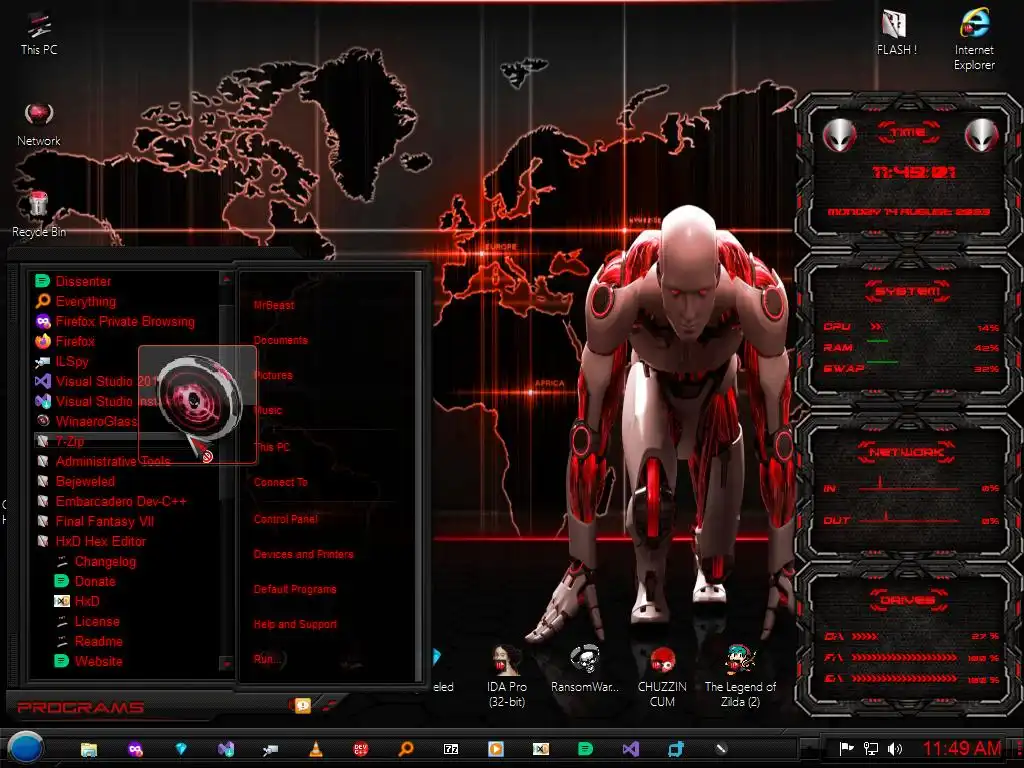Click the PROGRAMS button
Screen dimensions: 1024x768
(x=80, y=707)
